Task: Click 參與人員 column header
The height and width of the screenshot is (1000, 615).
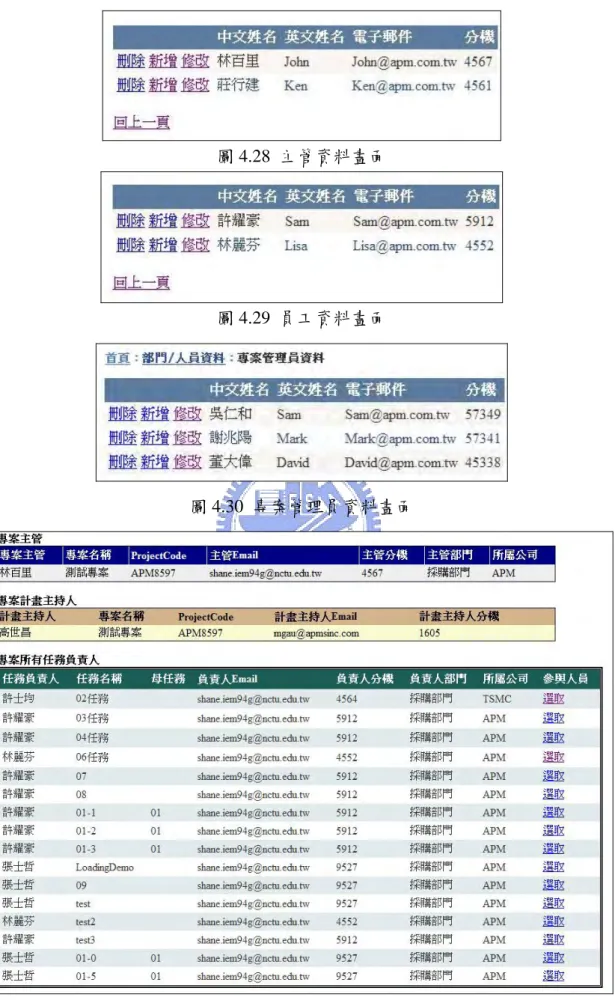Action: (x=565, y=679)
